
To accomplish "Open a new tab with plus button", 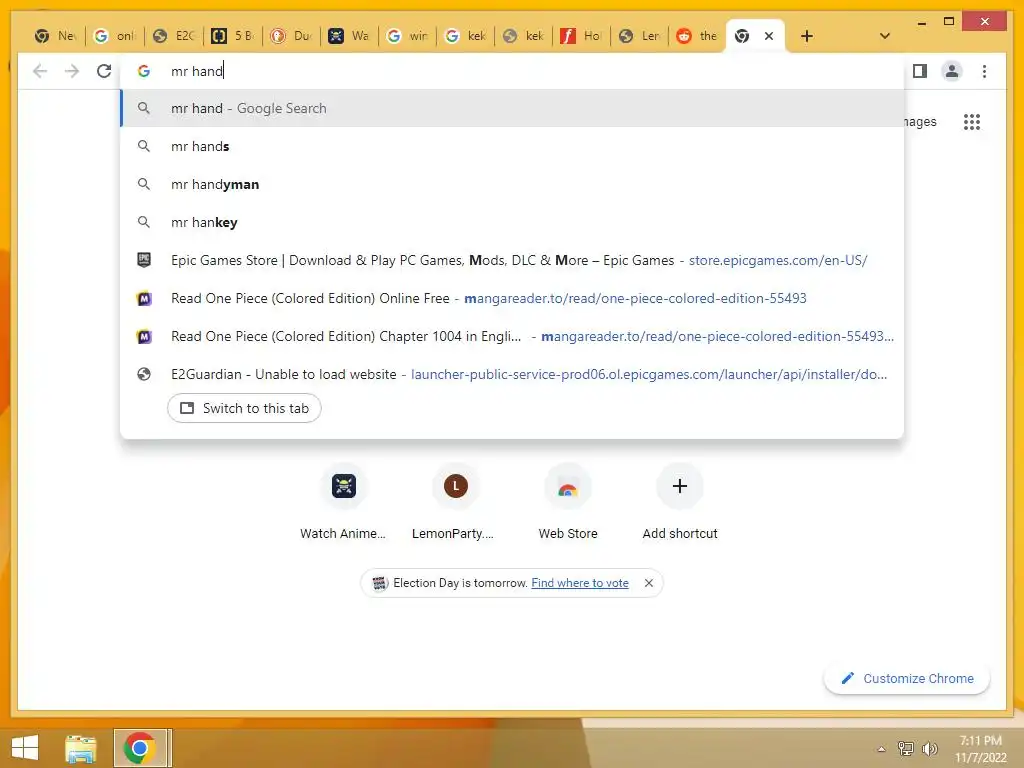I will 807,36.
